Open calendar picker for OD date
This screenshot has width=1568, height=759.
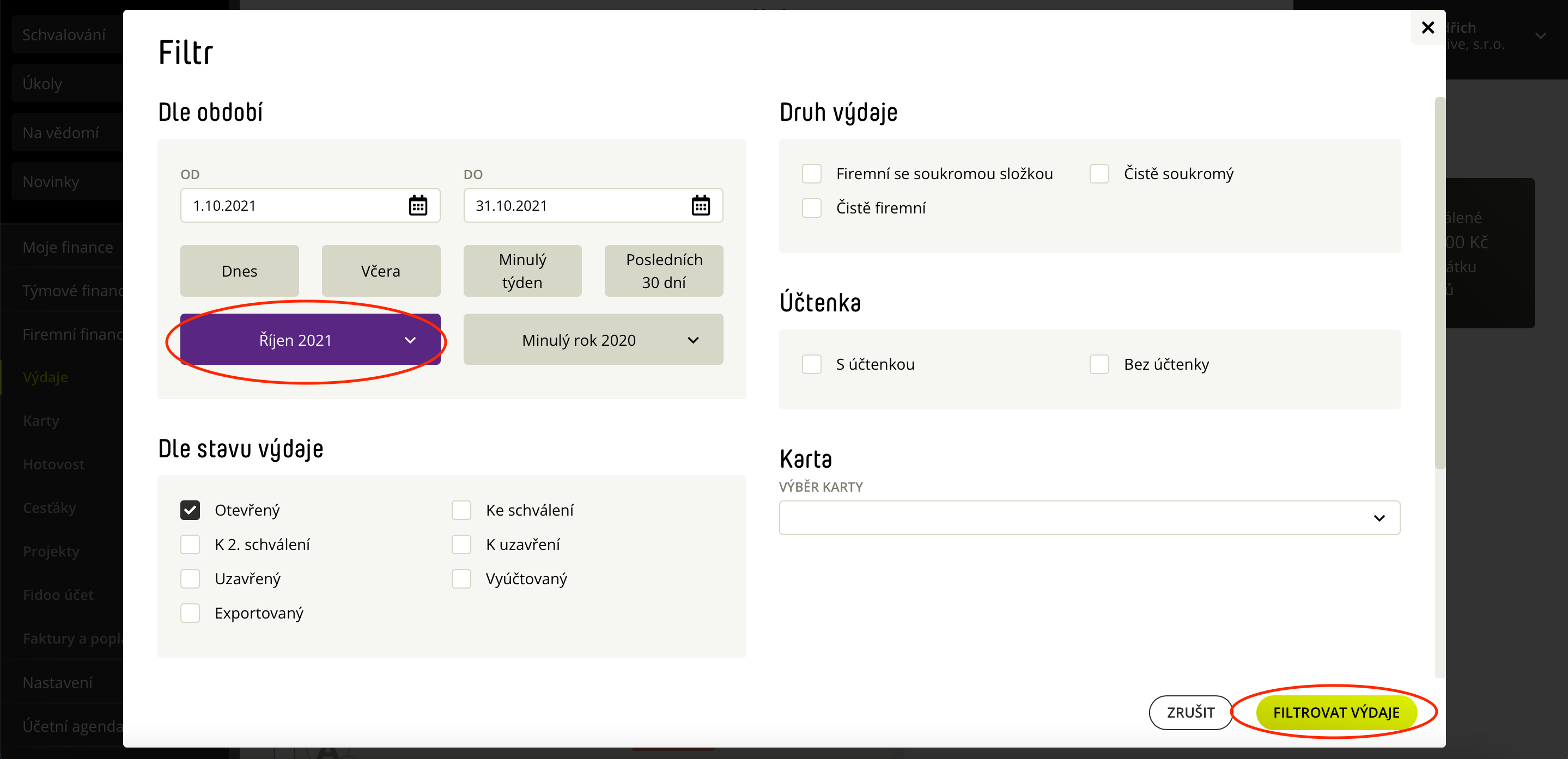click(x=417, y=206)
